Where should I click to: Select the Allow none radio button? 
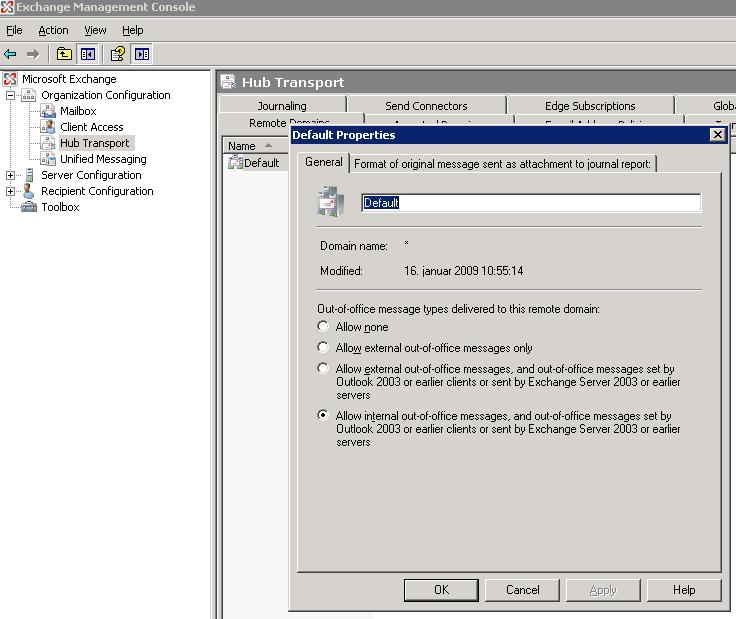pos(323,326)
